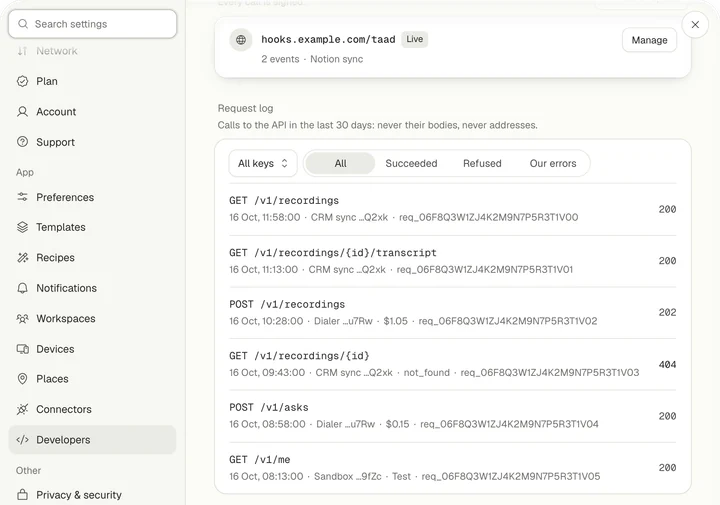Open Notifications settings
720x505 pixels.
92,288
